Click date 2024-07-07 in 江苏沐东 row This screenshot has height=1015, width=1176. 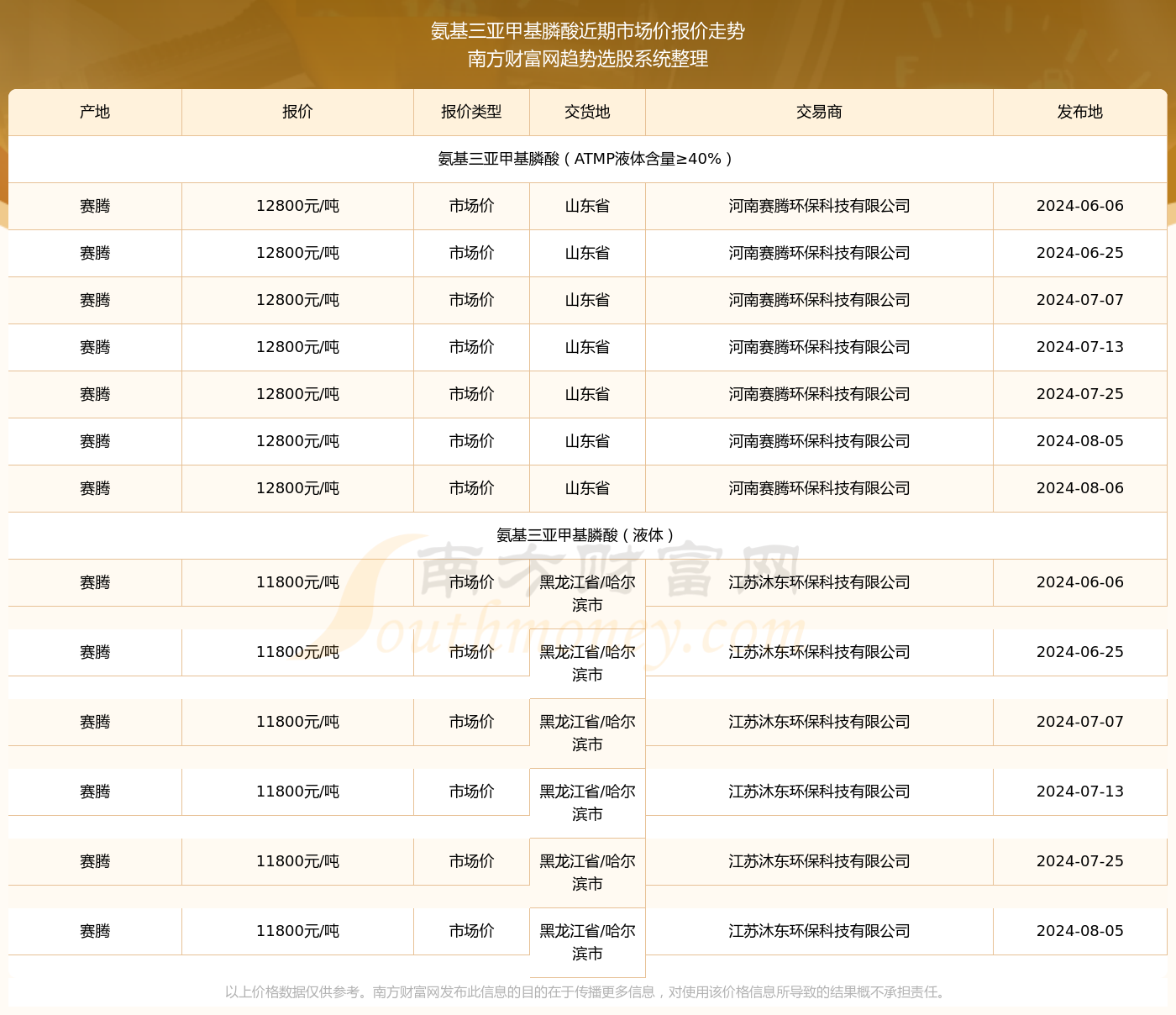(x=1080, y=722)
